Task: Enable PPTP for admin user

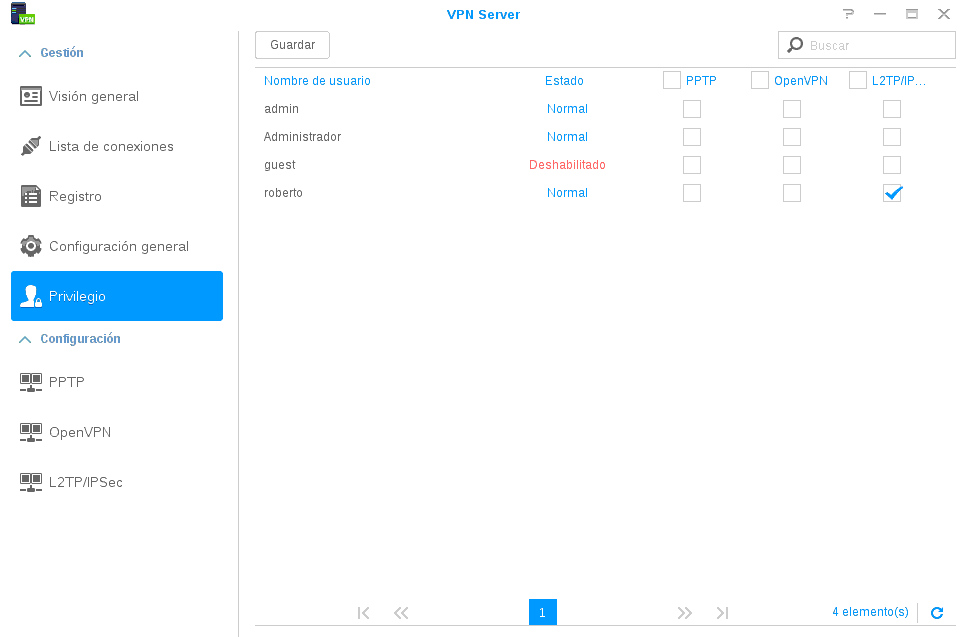Action: click(x=692, y=109)
